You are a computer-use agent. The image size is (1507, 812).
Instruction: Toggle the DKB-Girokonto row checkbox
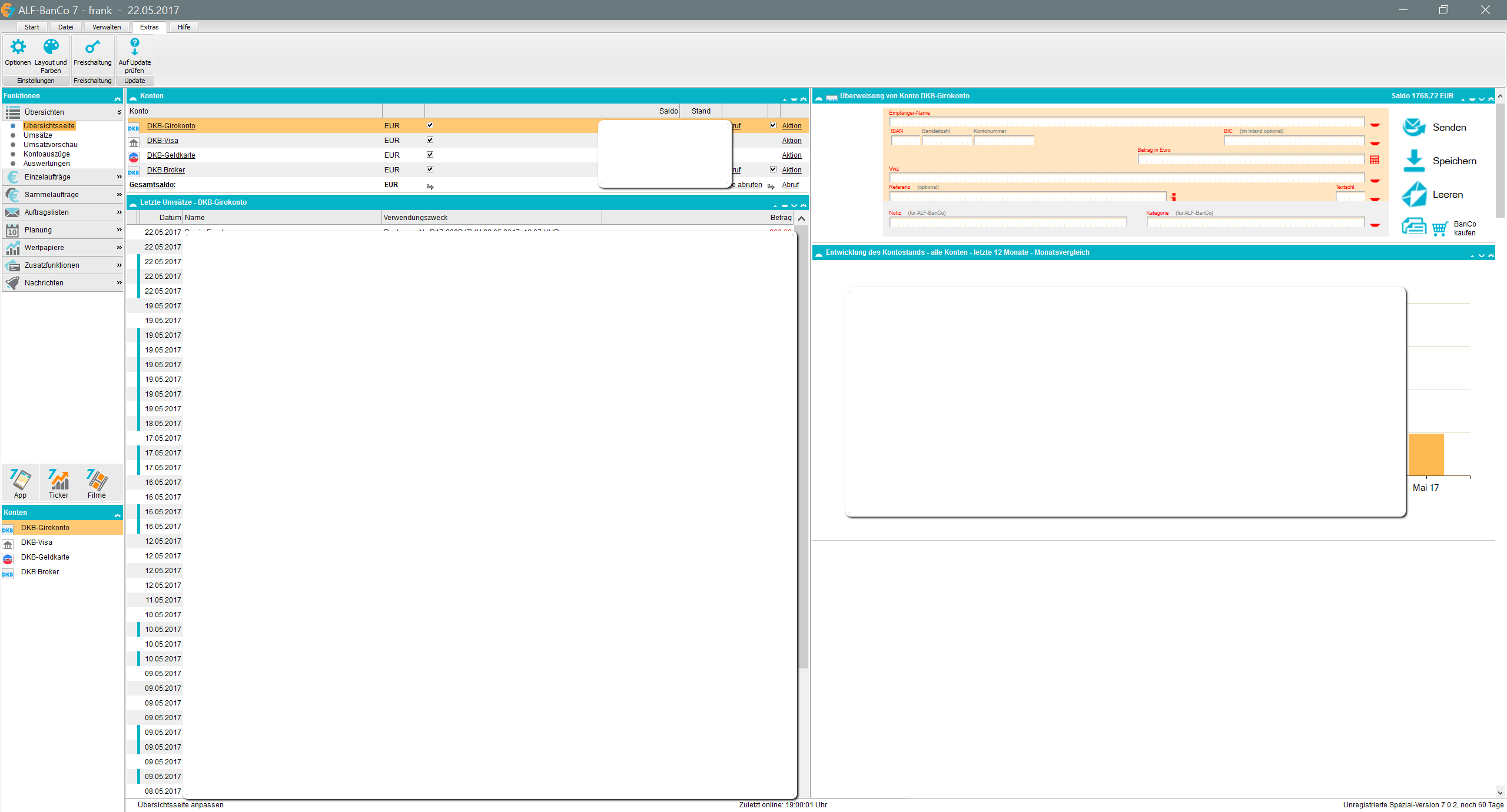coord(430,125)
